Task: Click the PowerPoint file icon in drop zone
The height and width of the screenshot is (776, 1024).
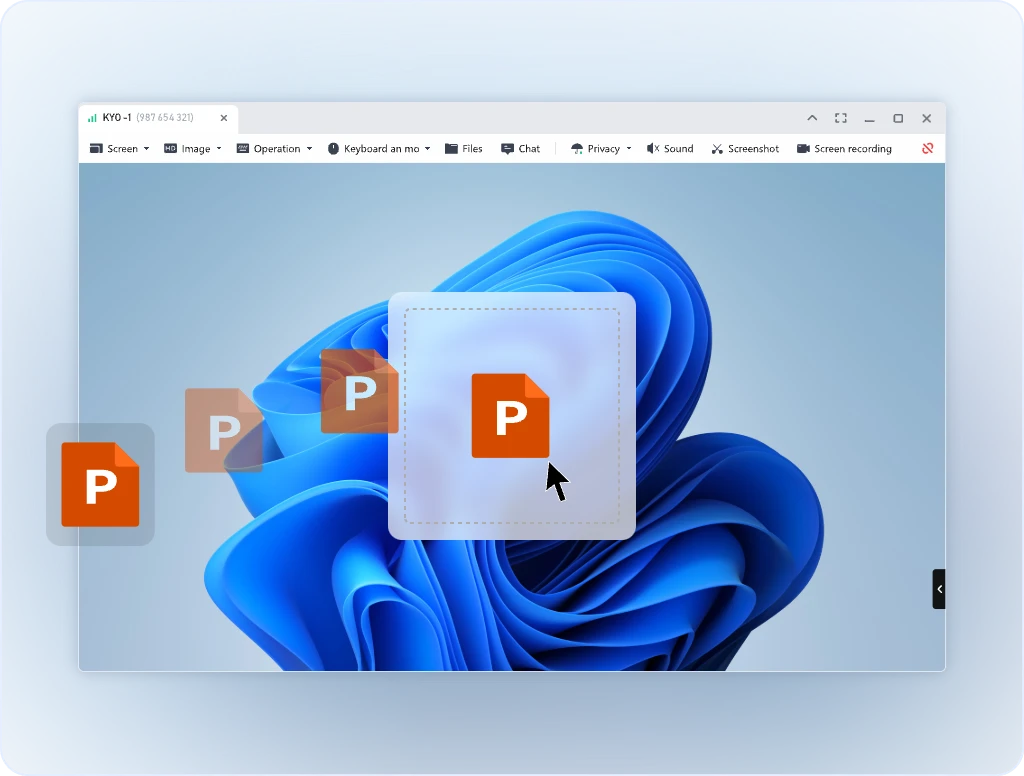Action: 510,415
